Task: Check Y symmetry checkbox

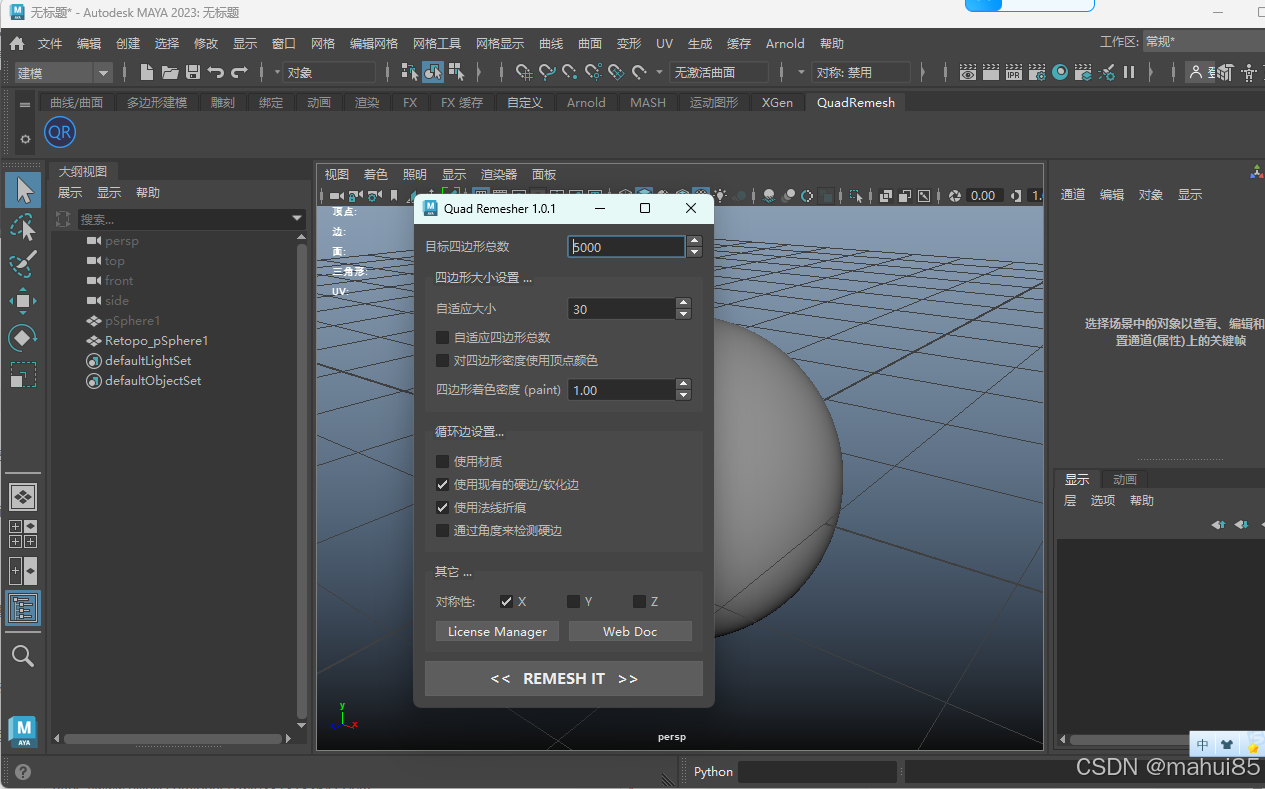Action: pos(573,601)
